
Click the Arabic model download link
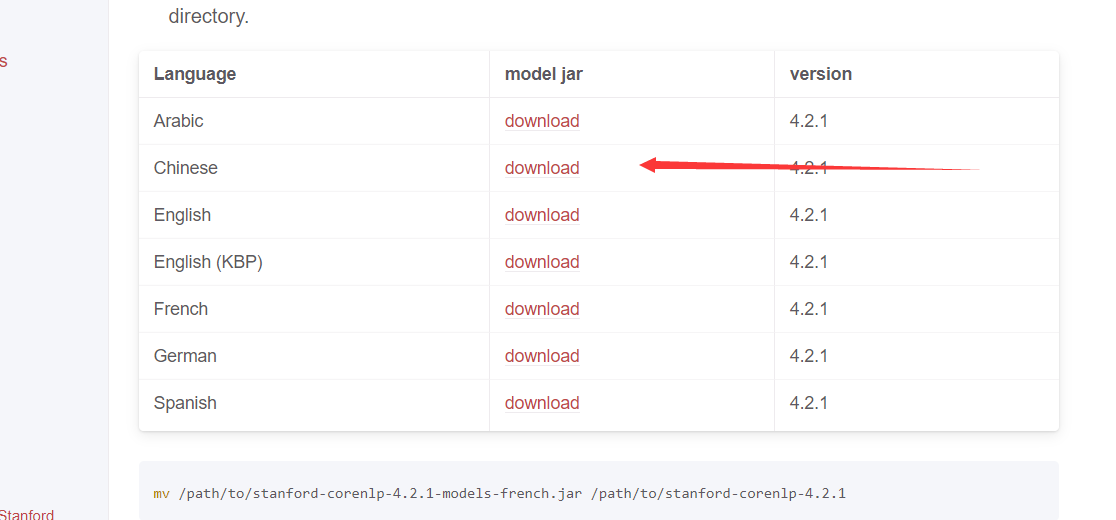point(541,121)
